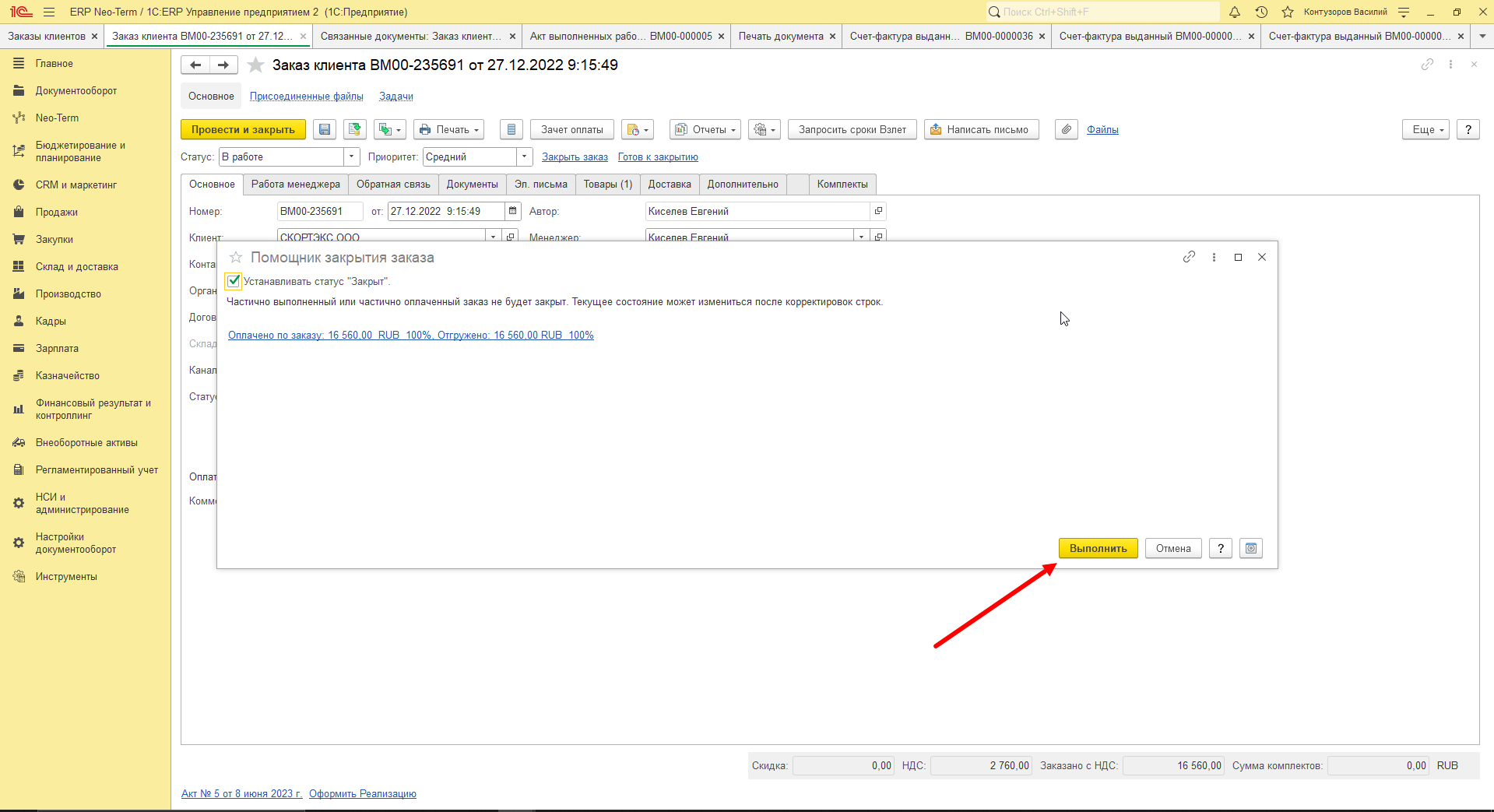Image resolution: width=1494 pixels, height=812 pixels.
Task: Click the Написать письмо button
Action: [x=982, y=130]
